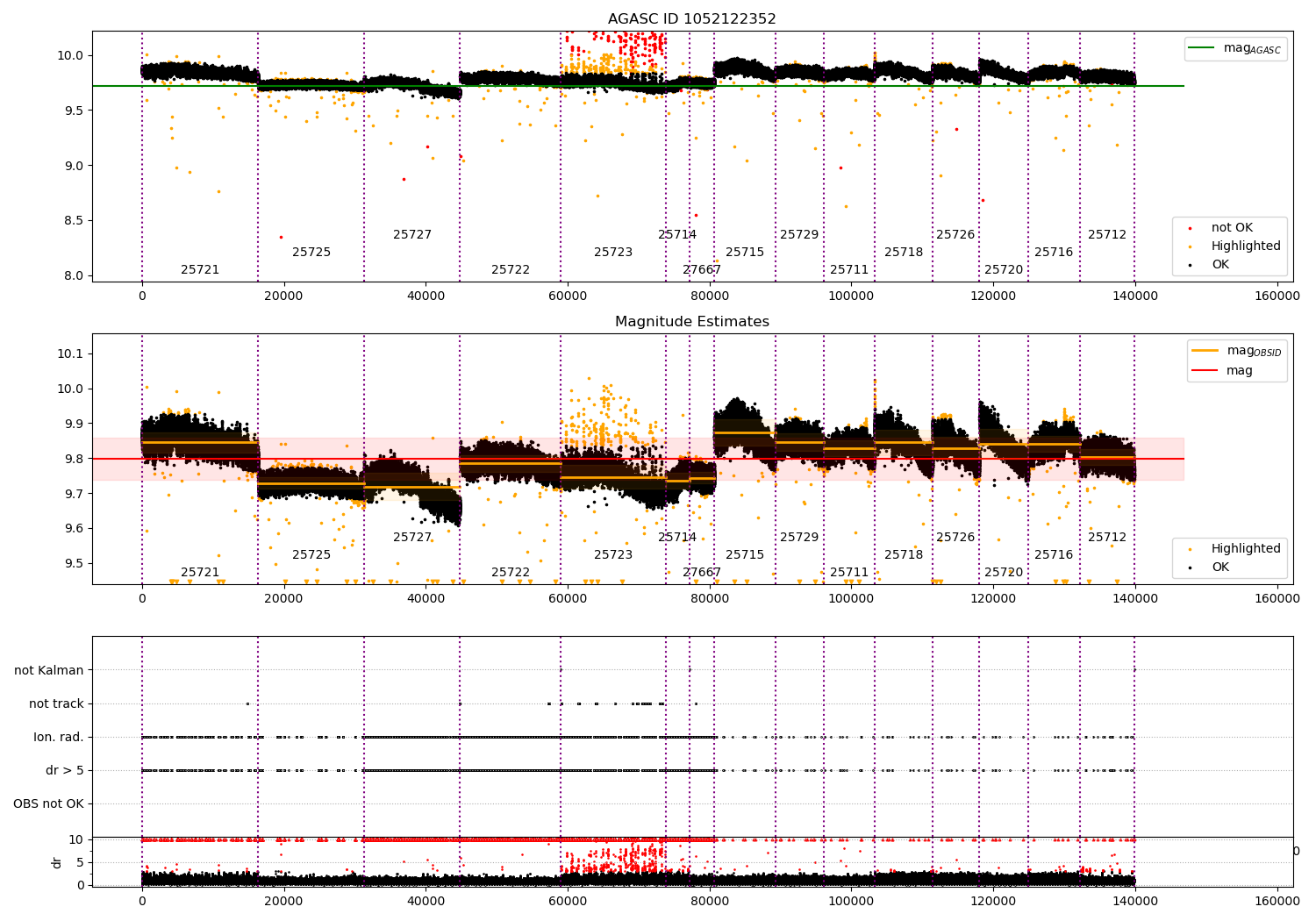1316x921 pixels.
Task: Click OBSID label 25729 in top plot
Action: coord(799,235)
